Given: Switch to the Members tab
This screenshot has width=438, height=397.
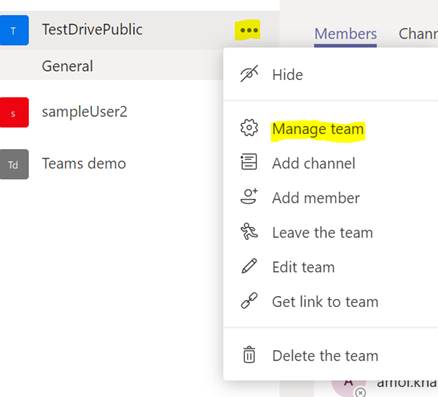Looking at the screenshot, I should tap(345, 34).
